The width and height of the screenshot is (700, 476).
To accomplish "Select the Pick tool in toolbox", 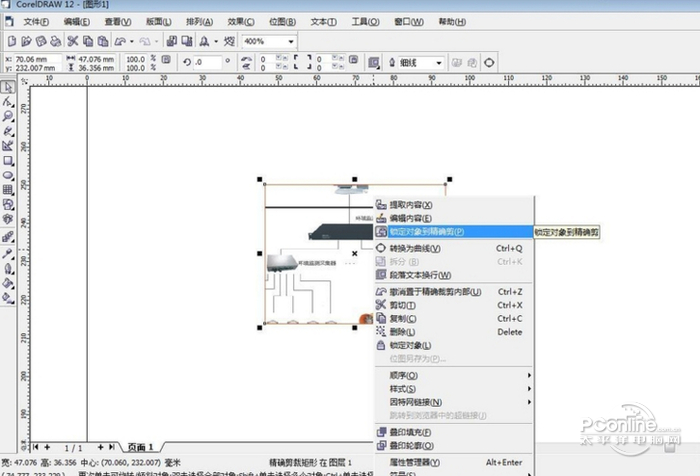I will (8, 88).
